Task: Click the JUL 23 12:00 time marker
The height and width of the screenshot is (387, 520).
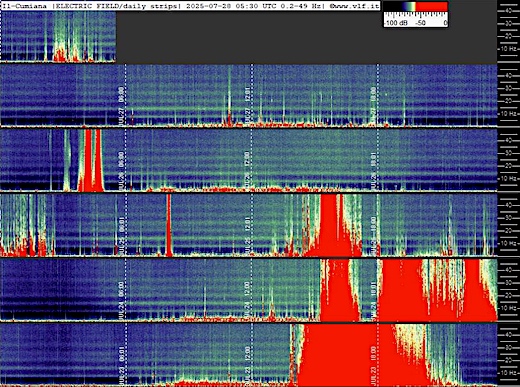Action: pyautogui.click(x=247, y=365)
